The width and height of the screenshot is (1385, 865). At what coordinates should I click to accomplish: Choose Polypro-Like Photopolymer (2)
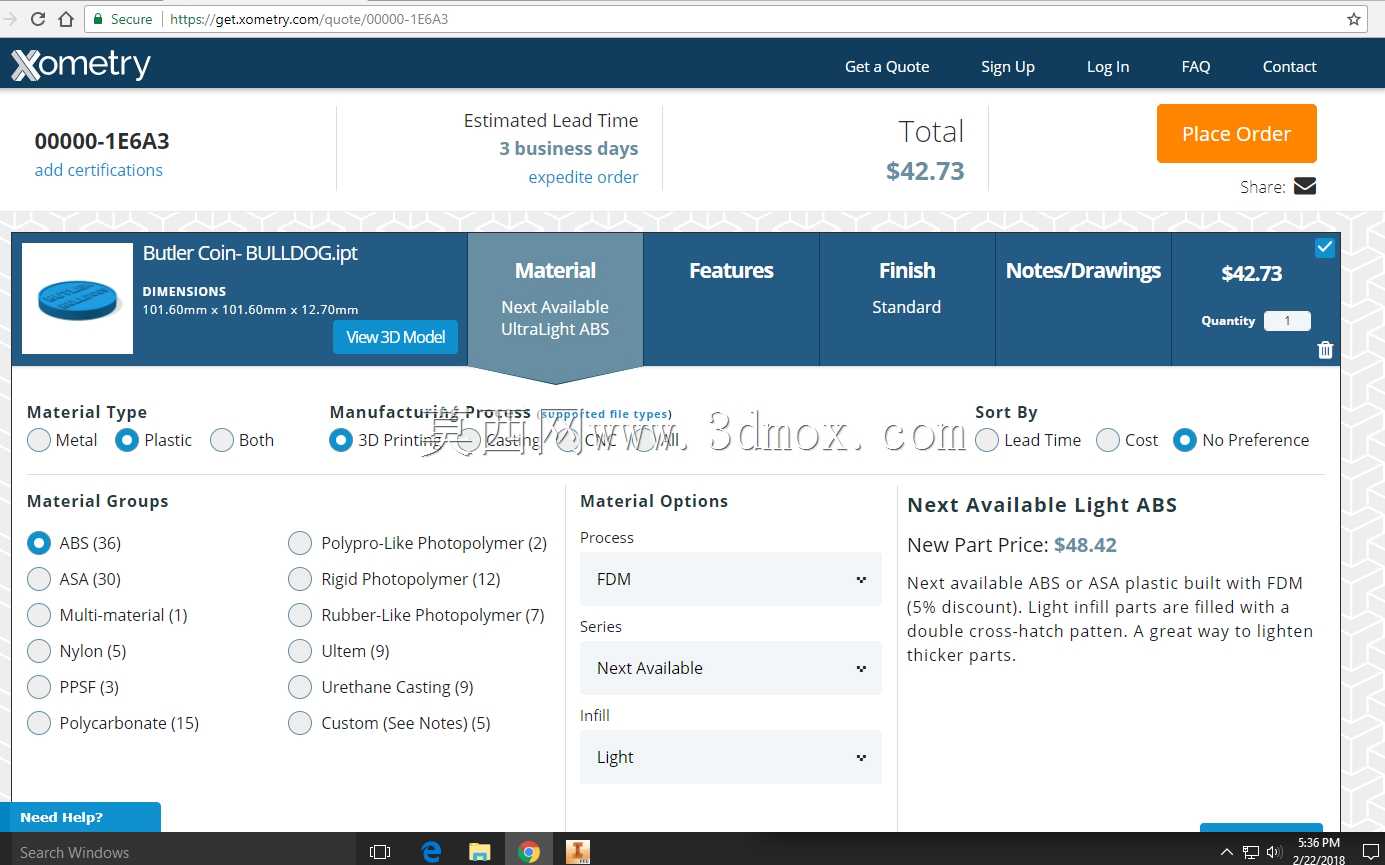point(300,543)
